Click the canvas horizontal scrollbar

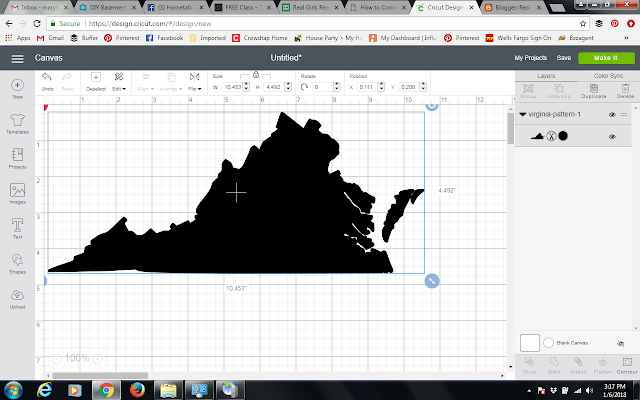point(100,376)
